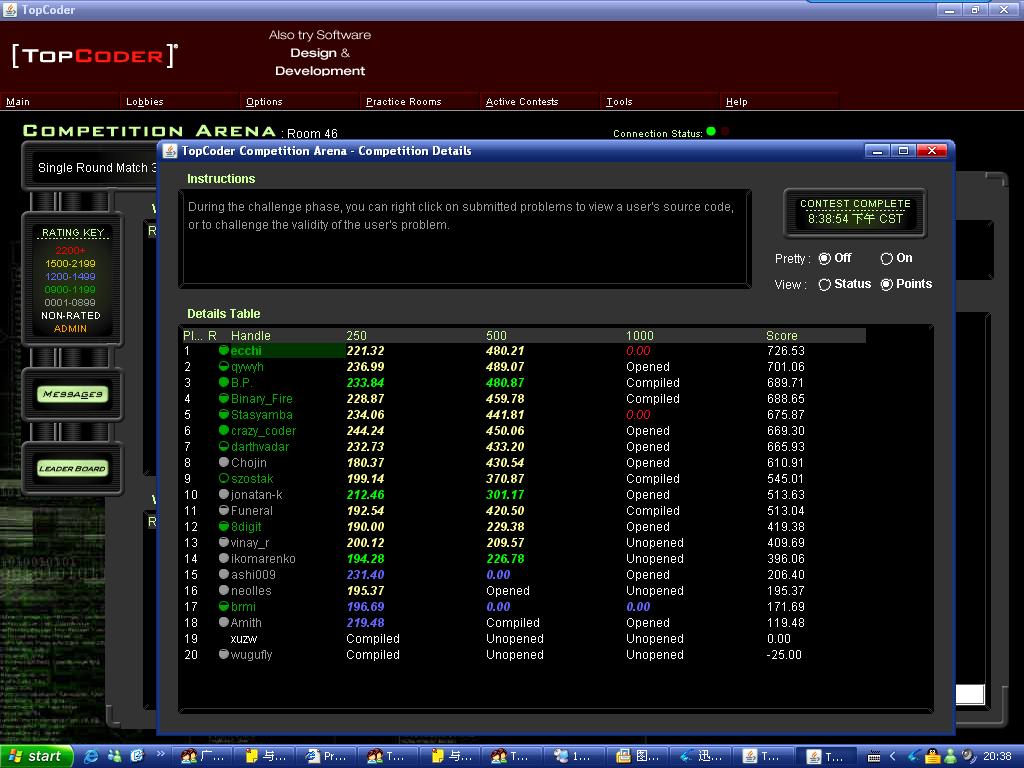Viewport: 1024px width, 768px height.
Task: Open the Options menu
Action: (264, 102)
